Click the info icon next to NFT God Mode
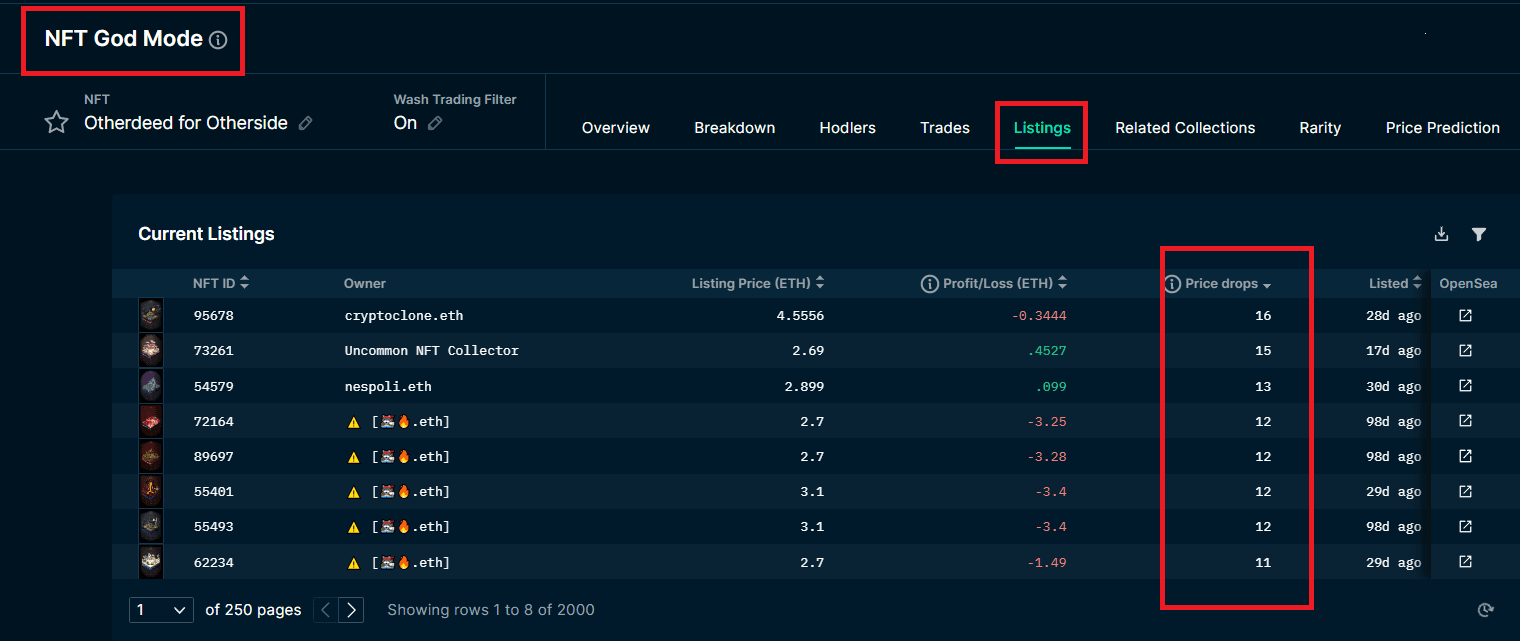 point(218,41)
